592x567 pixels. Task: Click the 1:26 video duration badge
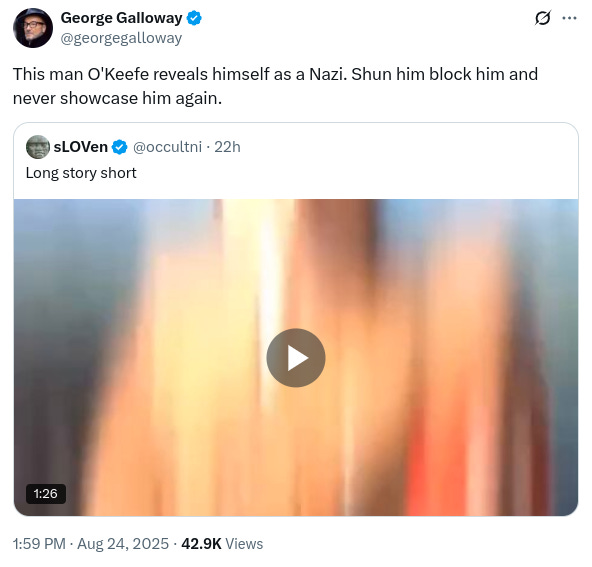pyautogui.click(x=46, y=493)
